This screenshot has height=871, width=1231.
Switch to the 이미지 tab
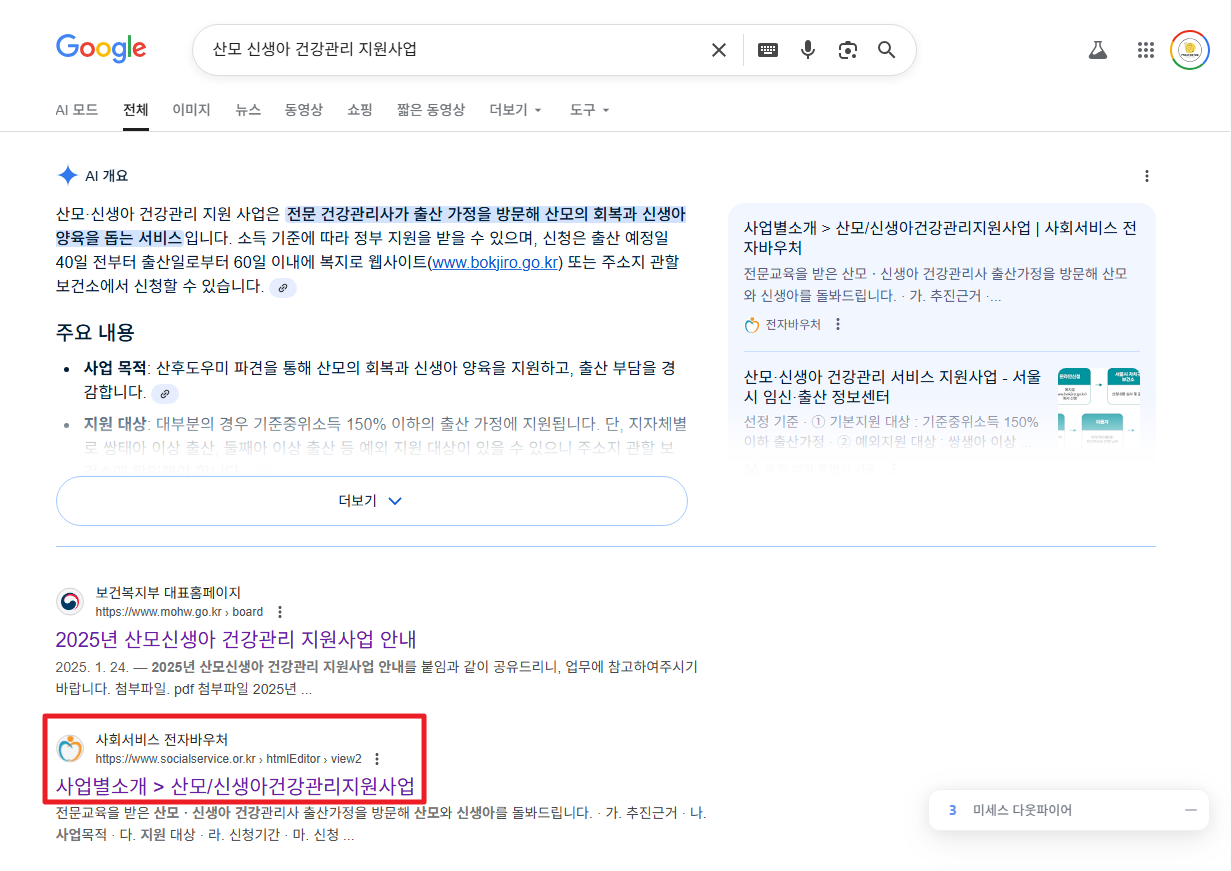click(190, 110)
